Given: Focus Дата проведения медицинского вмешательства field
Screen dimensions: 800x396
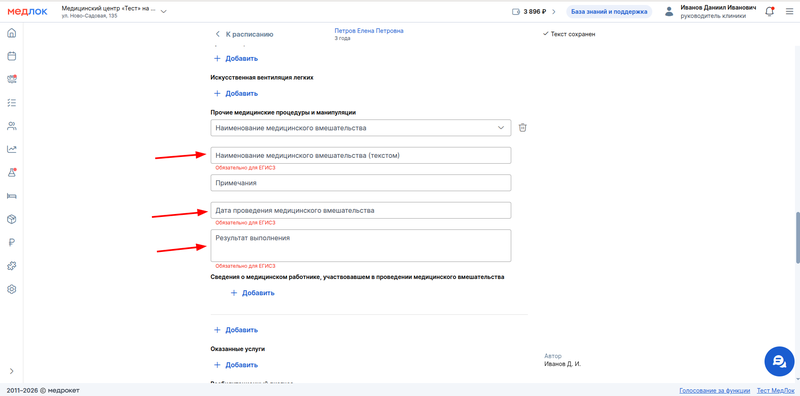Looking at the screenshot, I should (361, 210).
